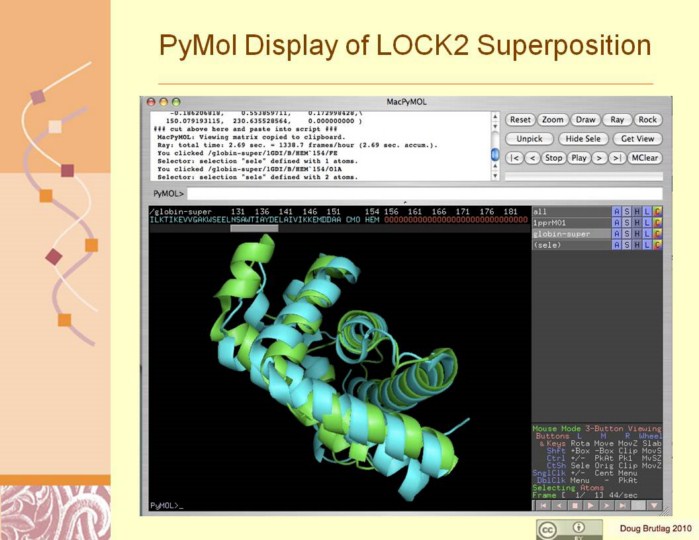Image resolution: width=699 pixels, height=540 pixels.
Task: Click the down-triangle icon beside frame controls
Action: pyautogui.click(x=653, y=506)
